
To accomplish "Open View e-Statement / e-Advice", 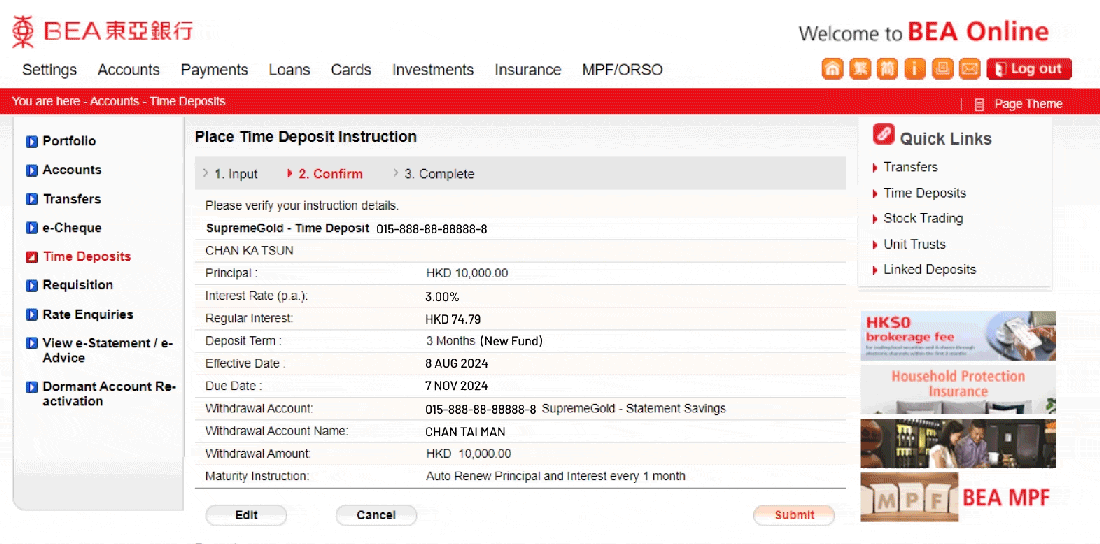I will coord(100,350).
